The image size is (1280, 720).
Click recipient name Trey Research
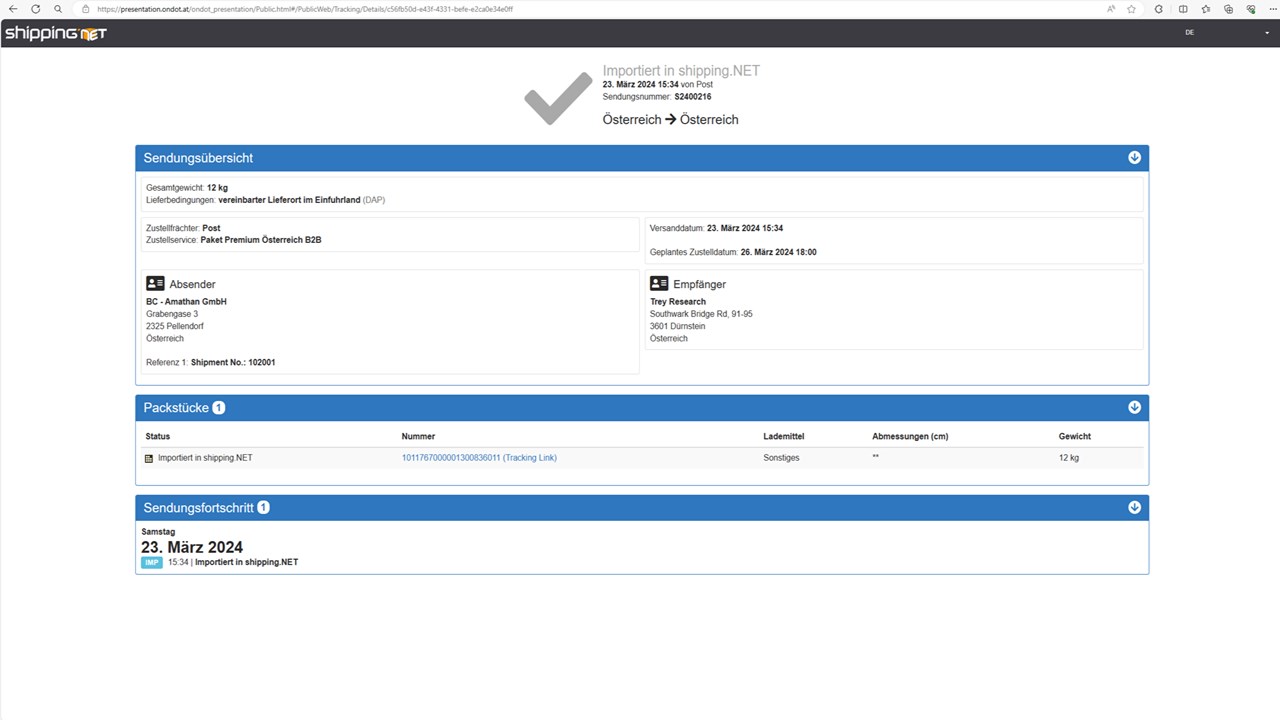678,302
